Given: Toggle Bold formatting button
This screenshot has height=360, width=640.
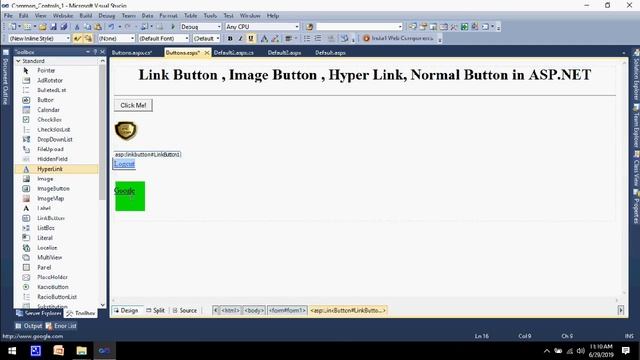Looking at the screenshot, I should [x=230, y=38].
